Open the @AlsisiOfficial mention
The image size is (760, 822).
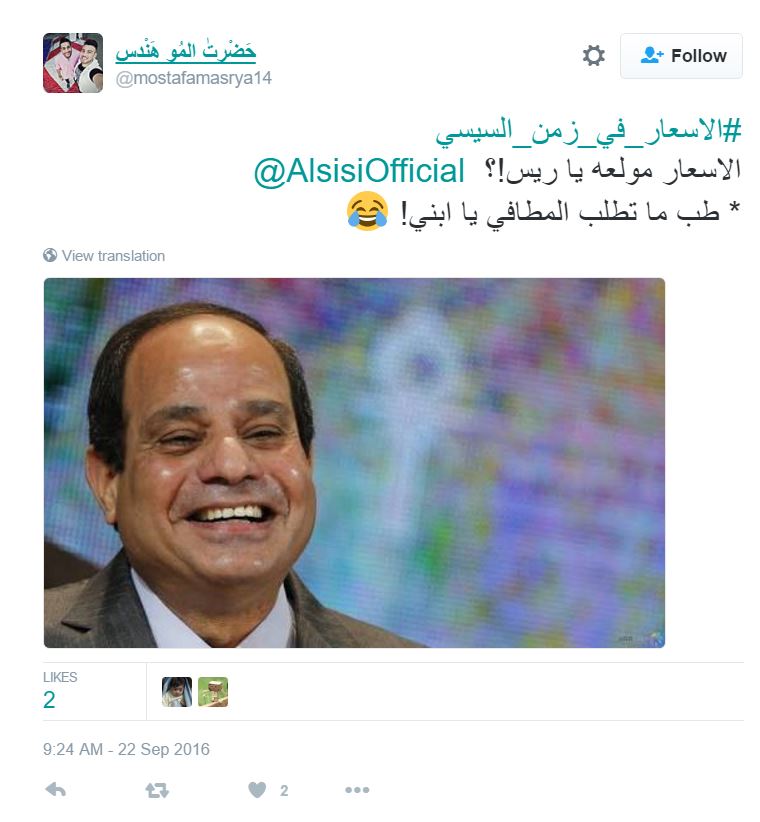(359, 171)
